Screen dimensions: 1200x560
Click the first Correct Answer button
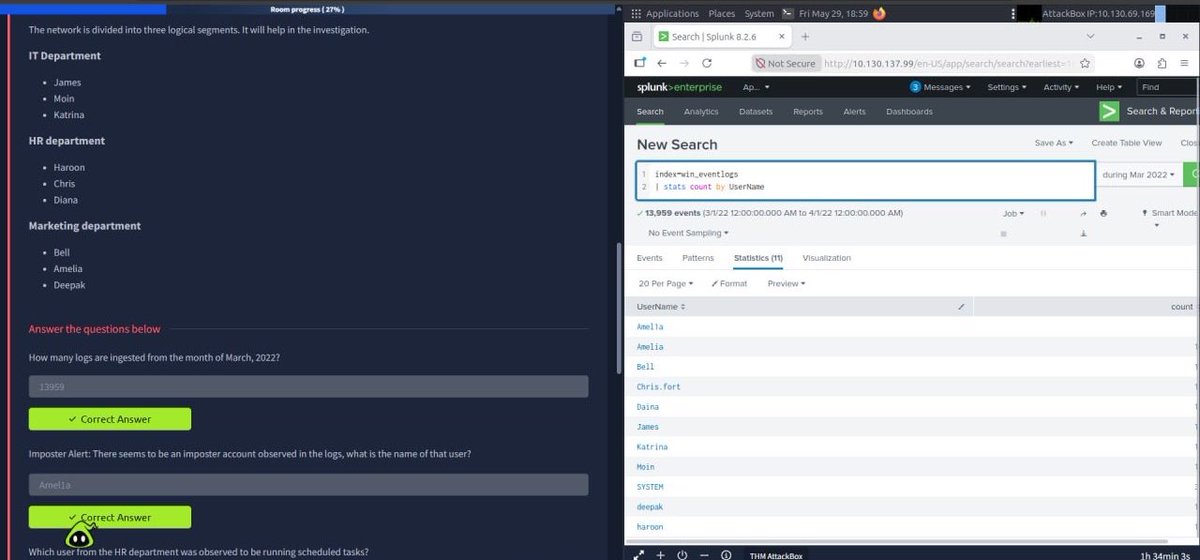[110, 419]
